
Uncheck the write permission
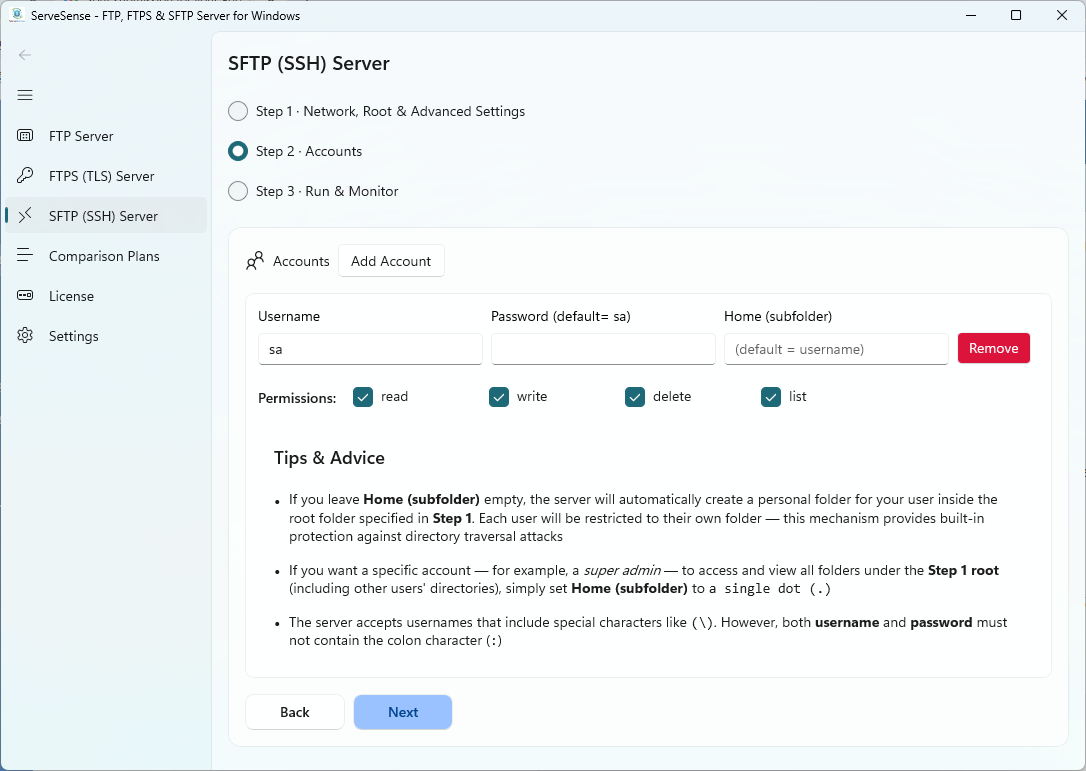click(499, 397)
